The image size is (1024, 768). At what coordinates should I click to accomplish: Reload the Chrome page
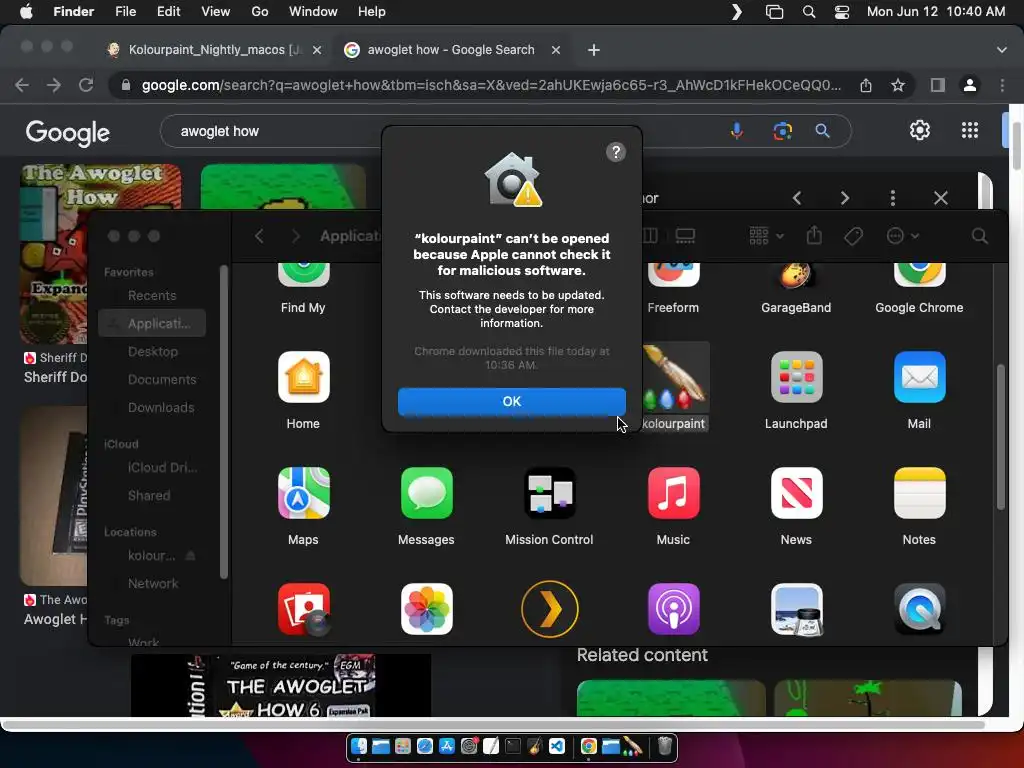(x=86, y=85)
